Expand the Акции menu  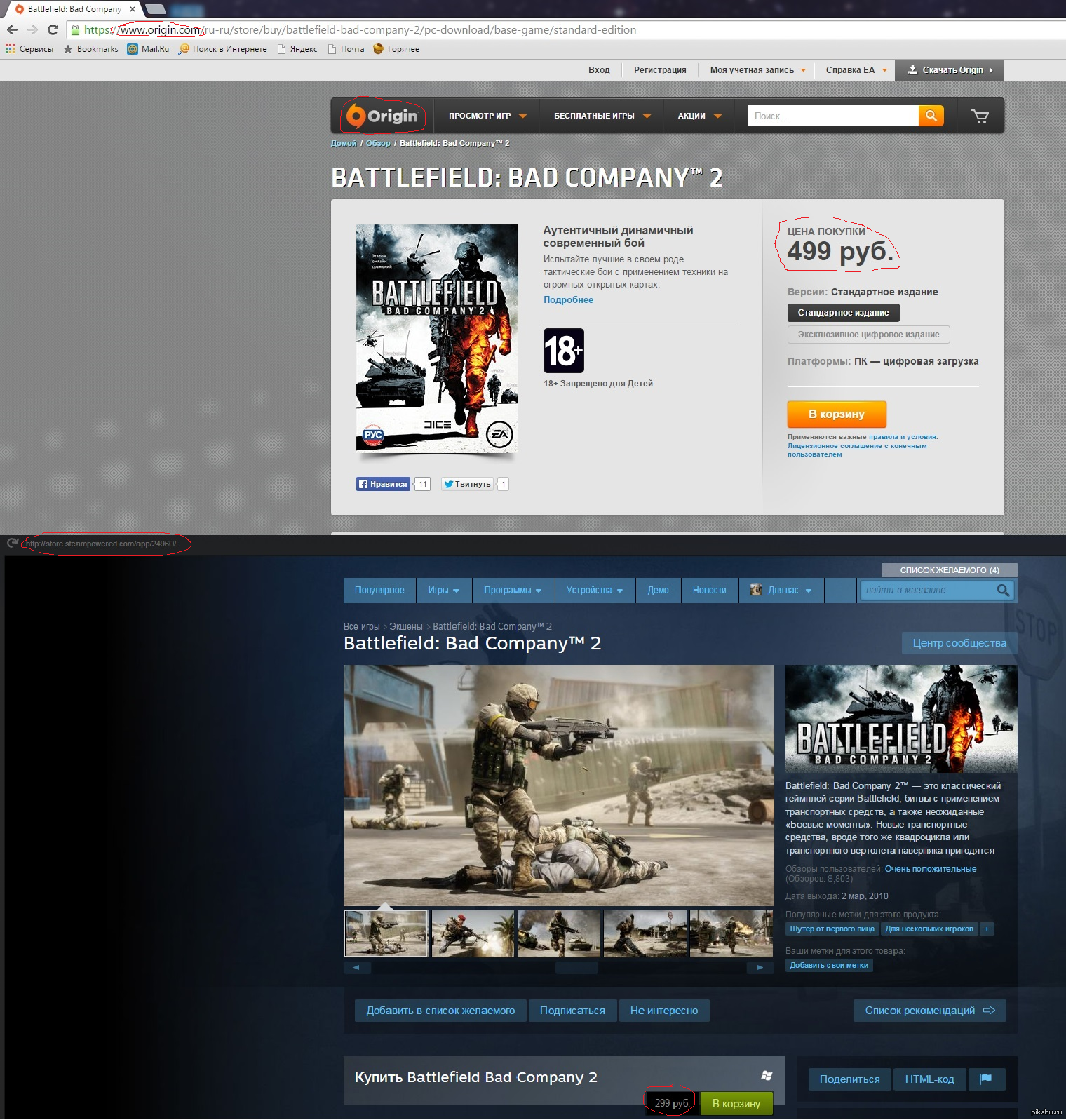(x=699, y=116)
